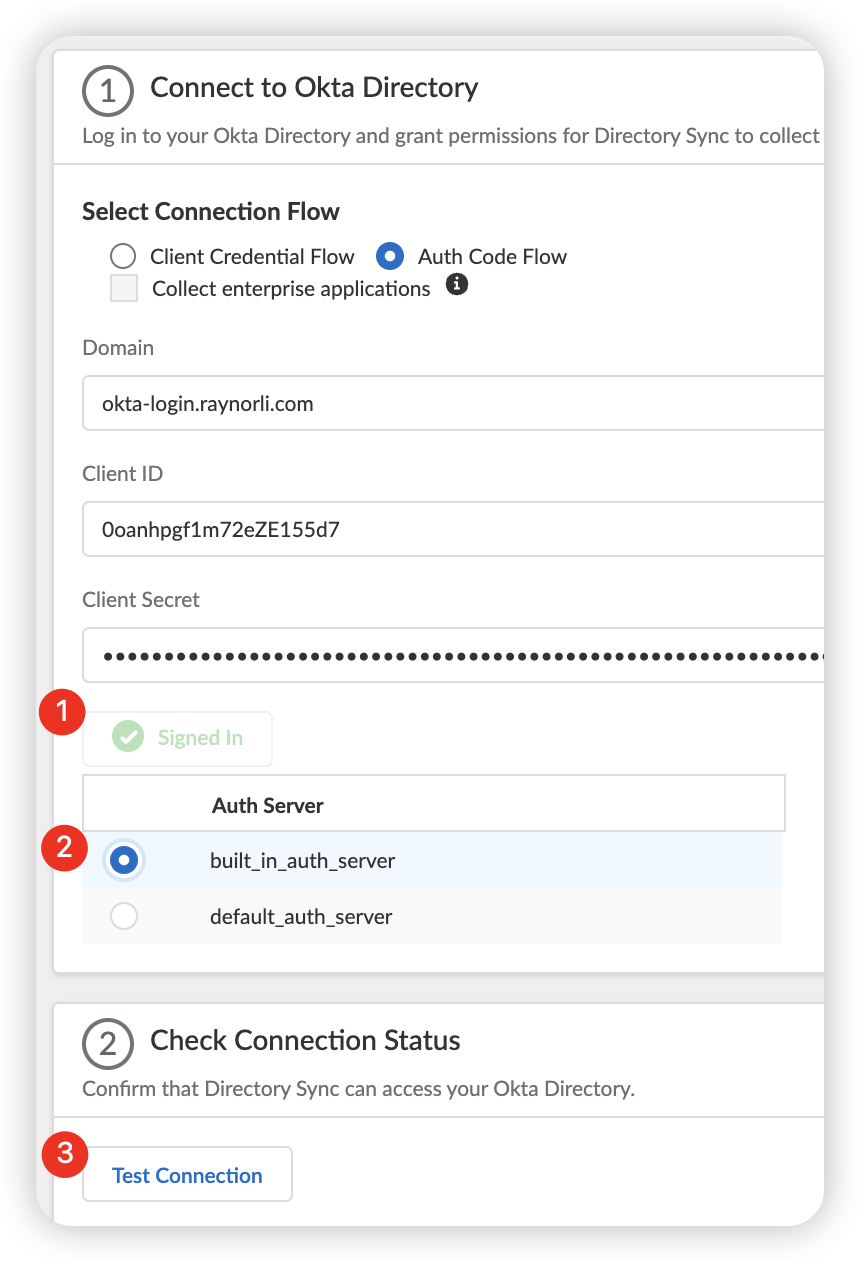Click the Auth Server column header

click(267, 805)
